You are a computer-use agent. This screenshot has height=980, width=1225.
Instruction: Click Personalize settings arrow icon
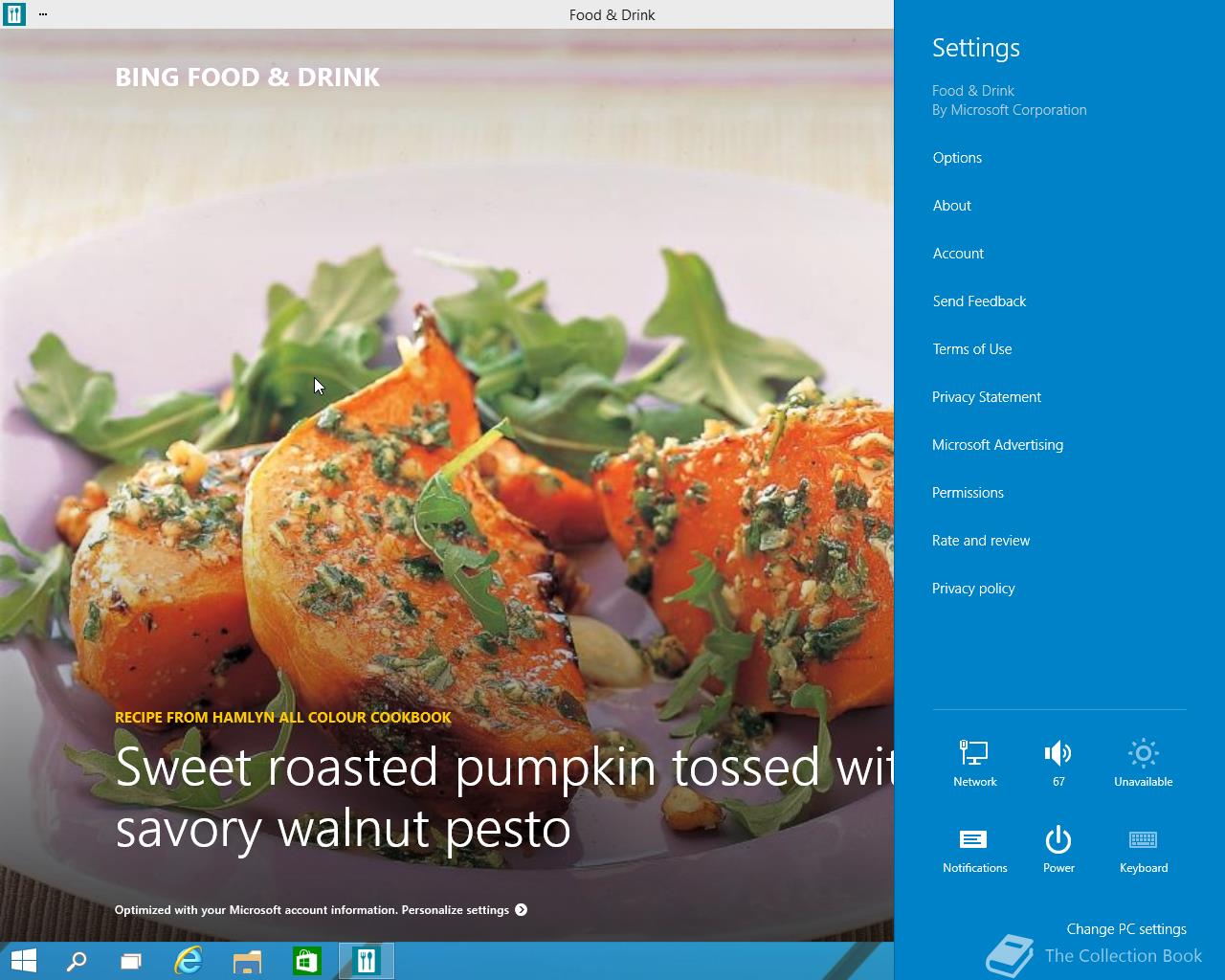(522, 910)
